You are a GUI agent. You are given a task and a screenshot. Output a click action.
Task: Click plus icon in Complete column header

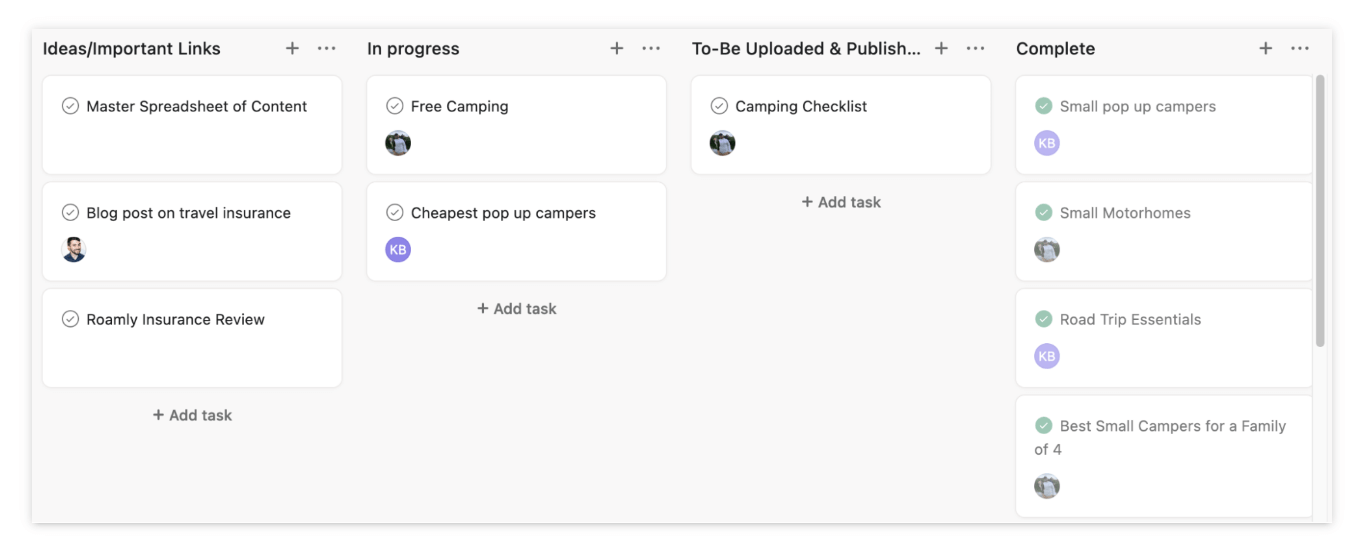pos(1265,48)
